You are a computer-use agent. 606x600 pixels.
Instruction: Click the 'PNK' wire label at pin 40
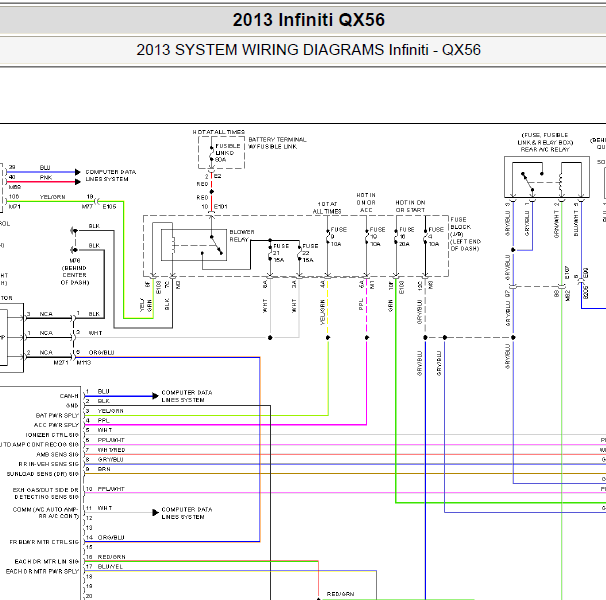tap(46, 177)
